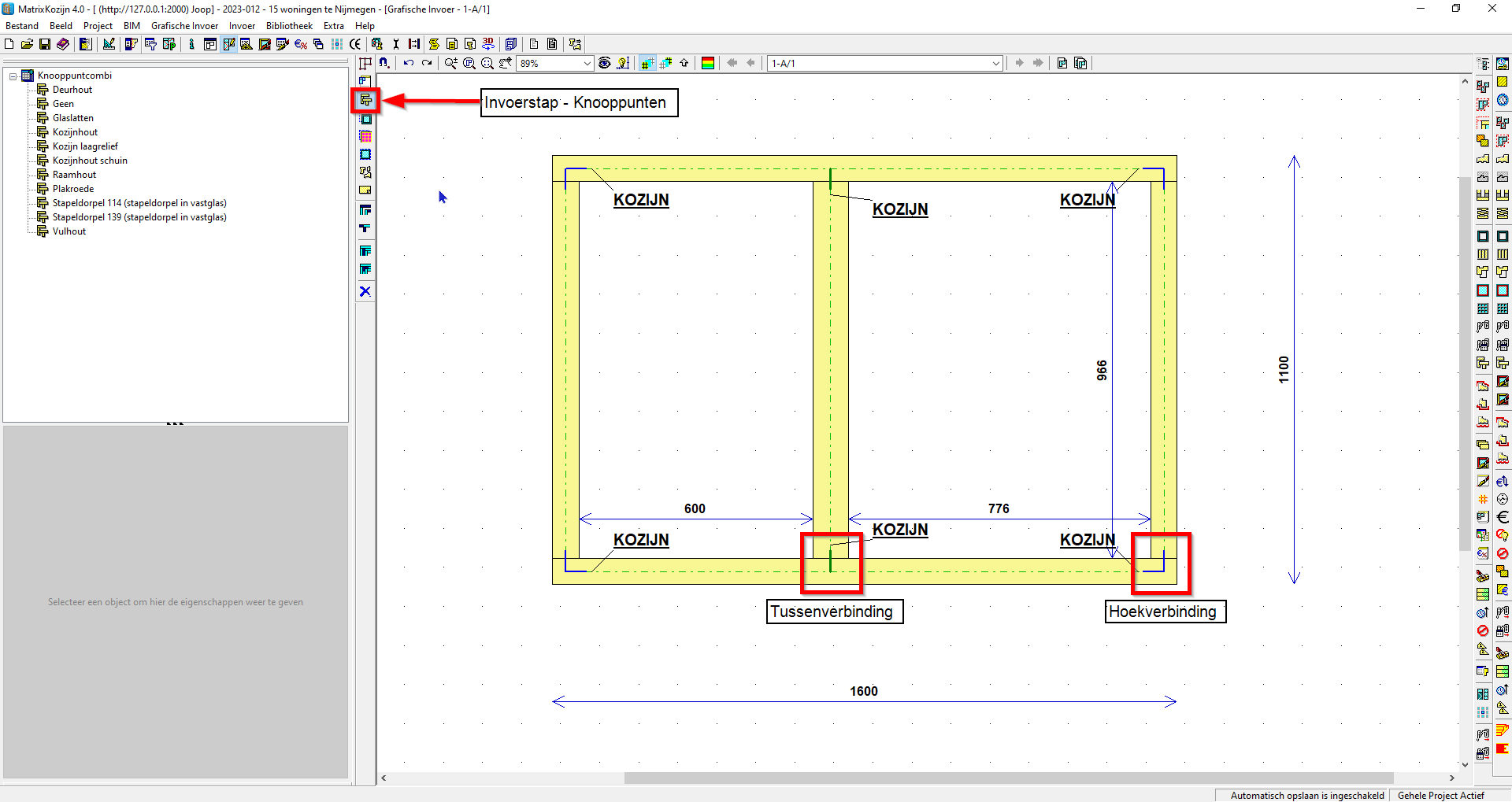Select Stapeldorpel 114 tree item
The width and height of the screenshot is (1512, 802).
(x=139, y=203)
